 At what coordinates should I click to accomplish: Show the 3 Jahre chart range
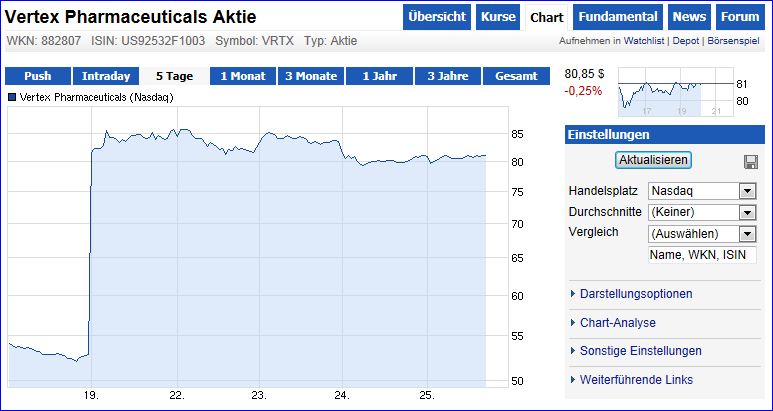coord(447,76)
